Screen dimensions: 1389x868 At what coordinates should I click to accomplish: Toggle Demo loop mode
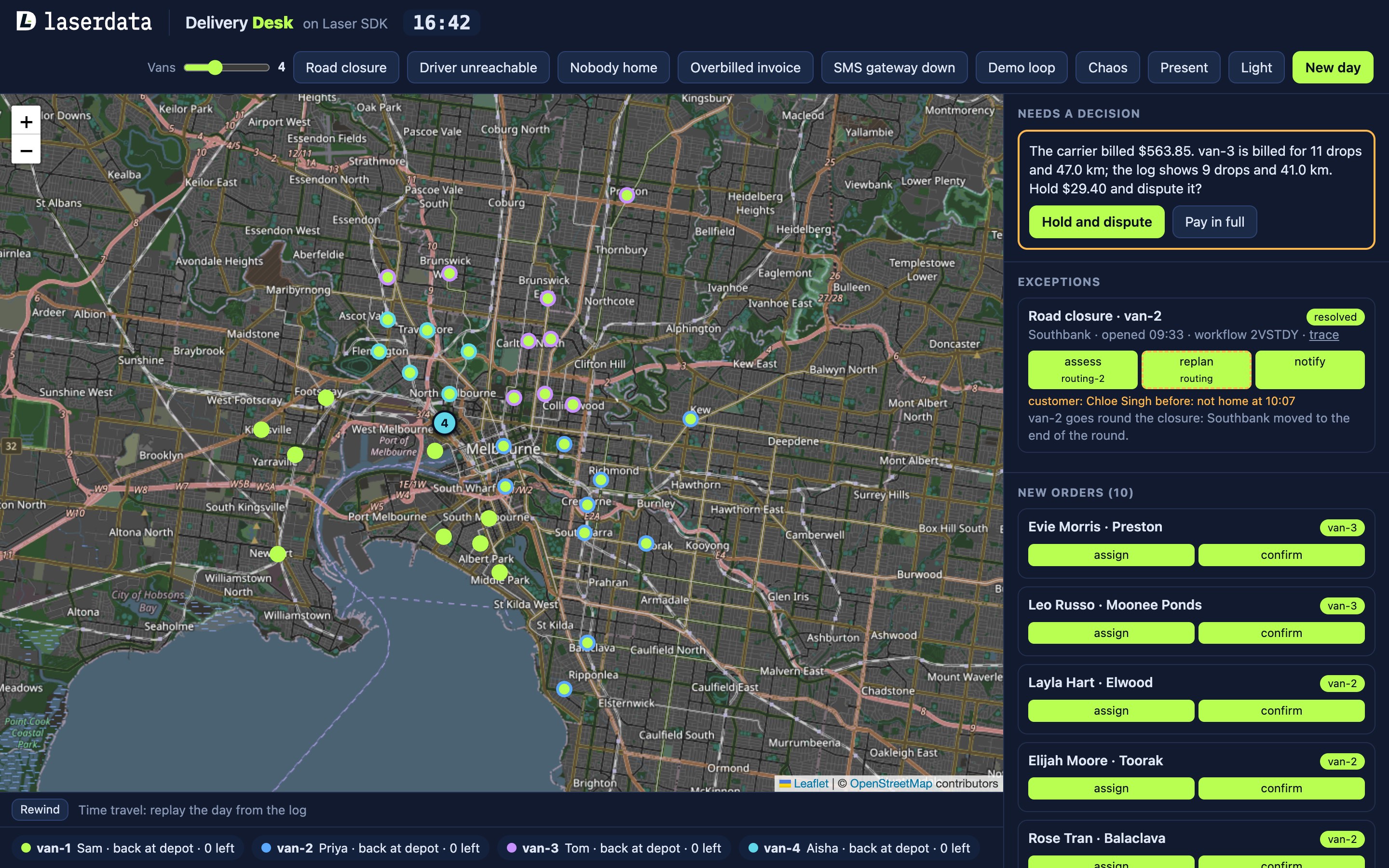click(x=1021, y=67)
